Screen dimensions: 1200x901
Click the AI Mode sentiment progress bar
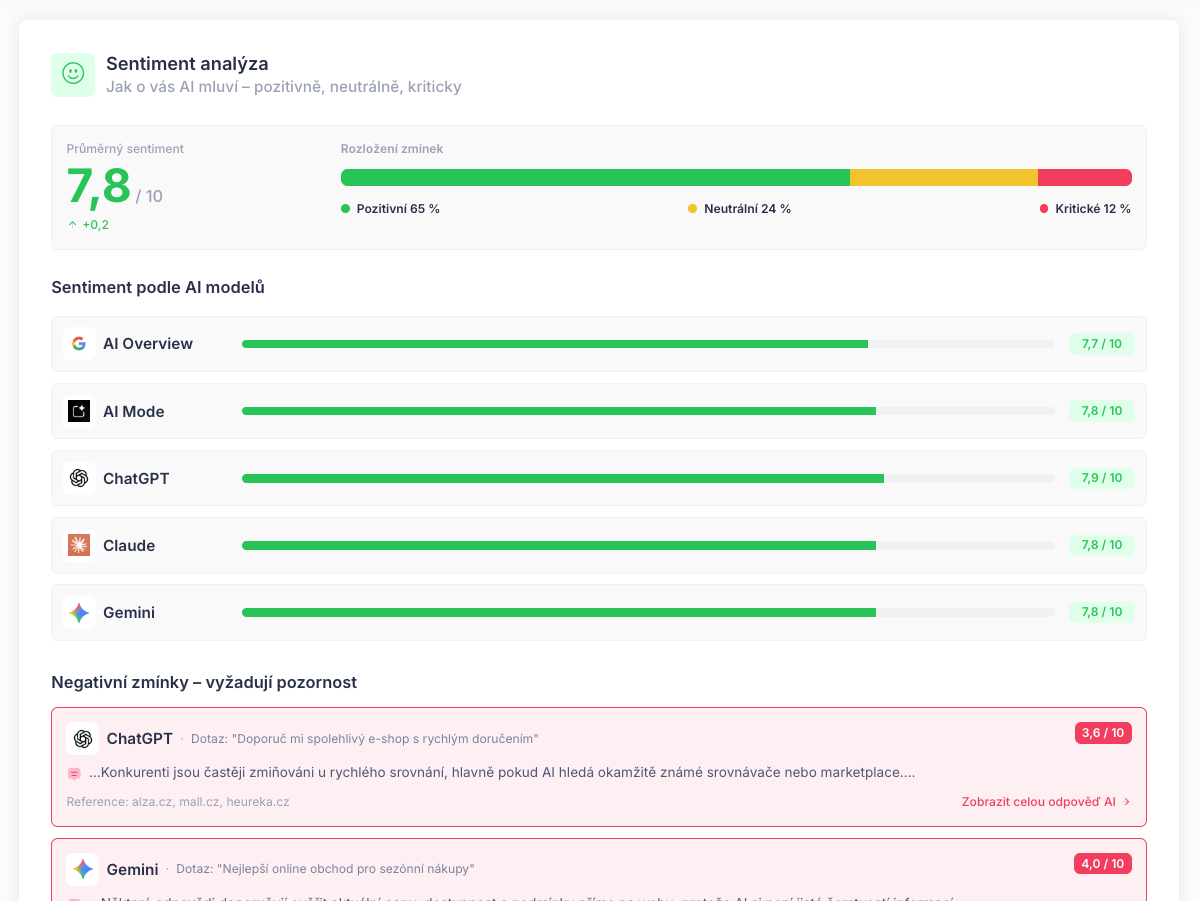648,411
